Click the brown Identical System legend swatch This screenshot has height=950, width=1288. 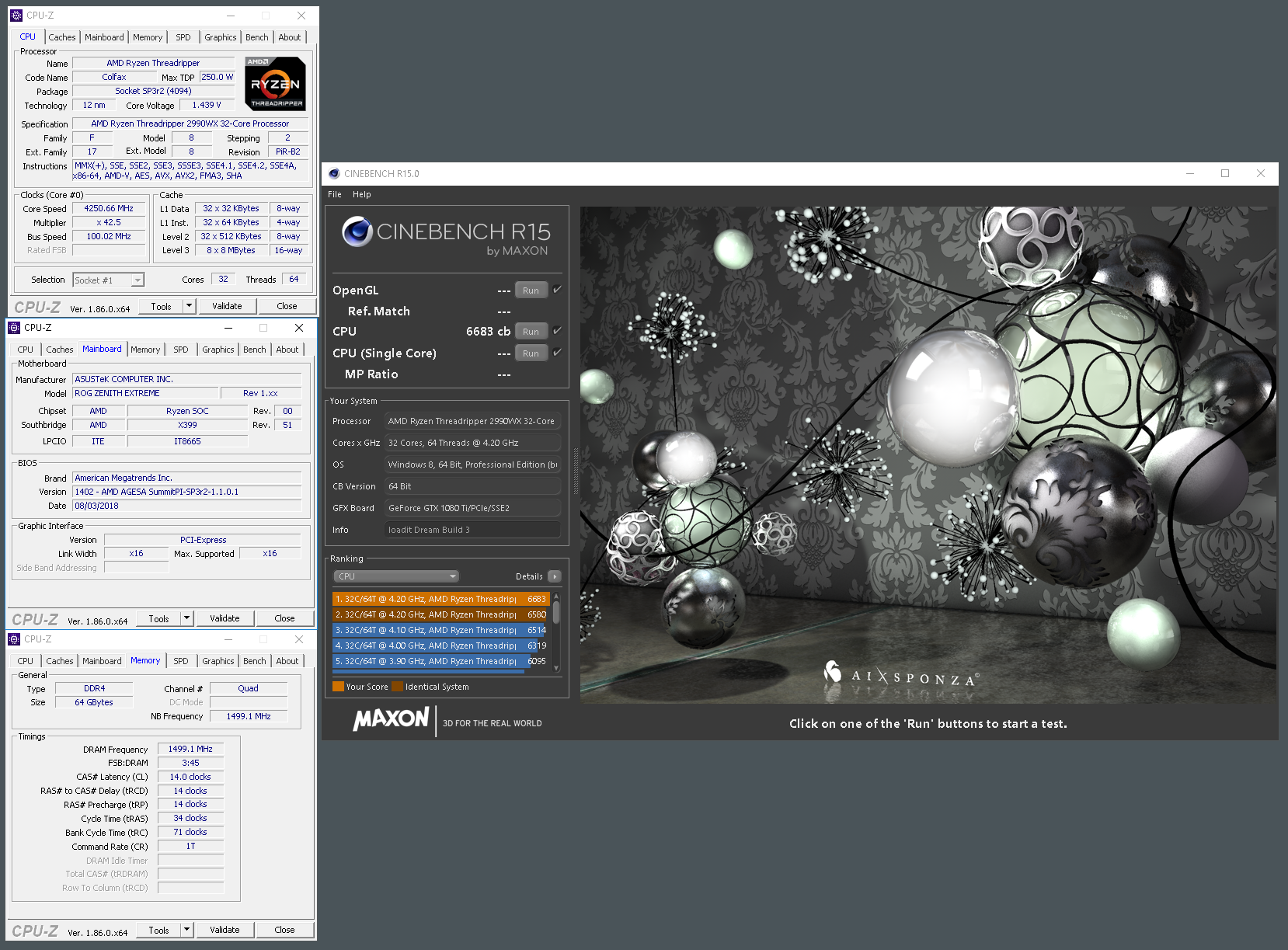coord(398,687)
